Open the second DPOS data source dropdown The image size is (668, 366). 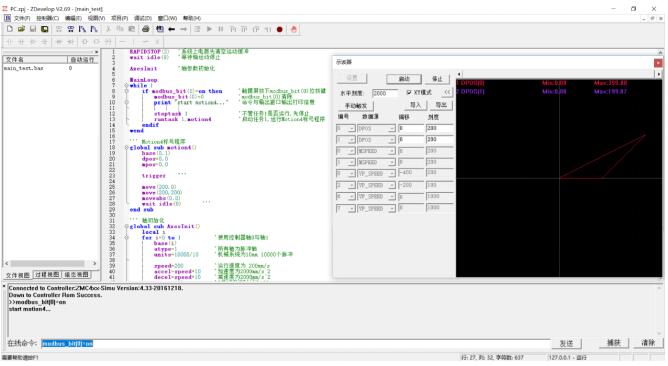(x=391, y=140)
